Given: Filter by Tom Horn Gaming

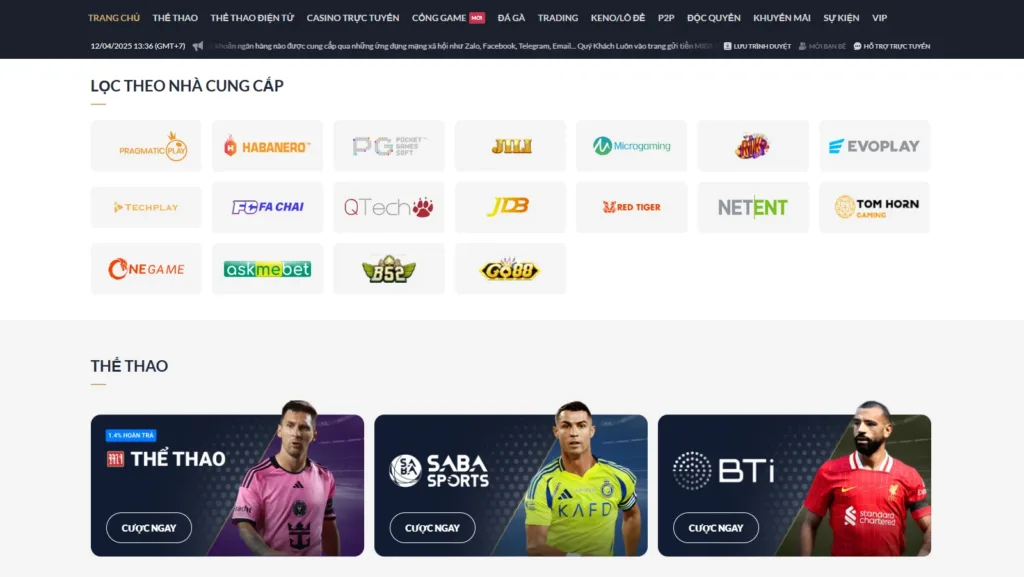Looking at the screenshot, I should tap(874, 207).
